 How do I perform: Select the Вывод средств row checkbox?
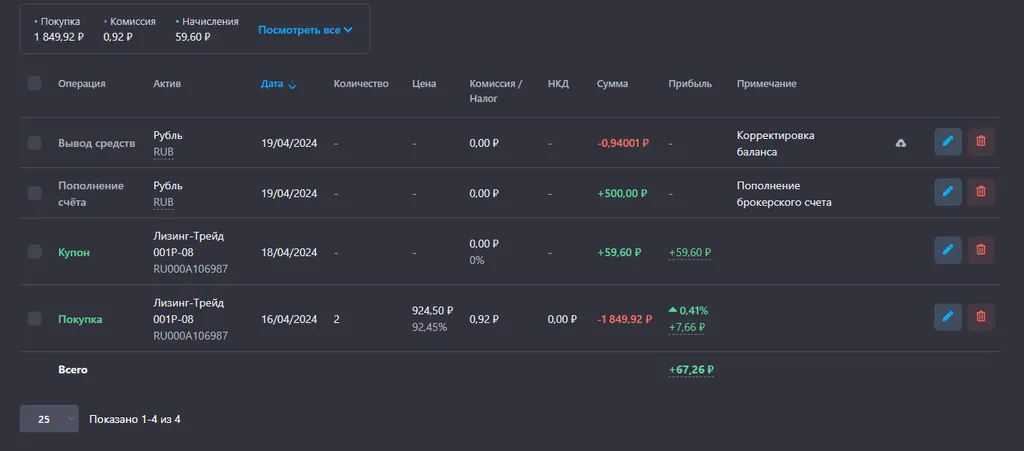[35, 143]
